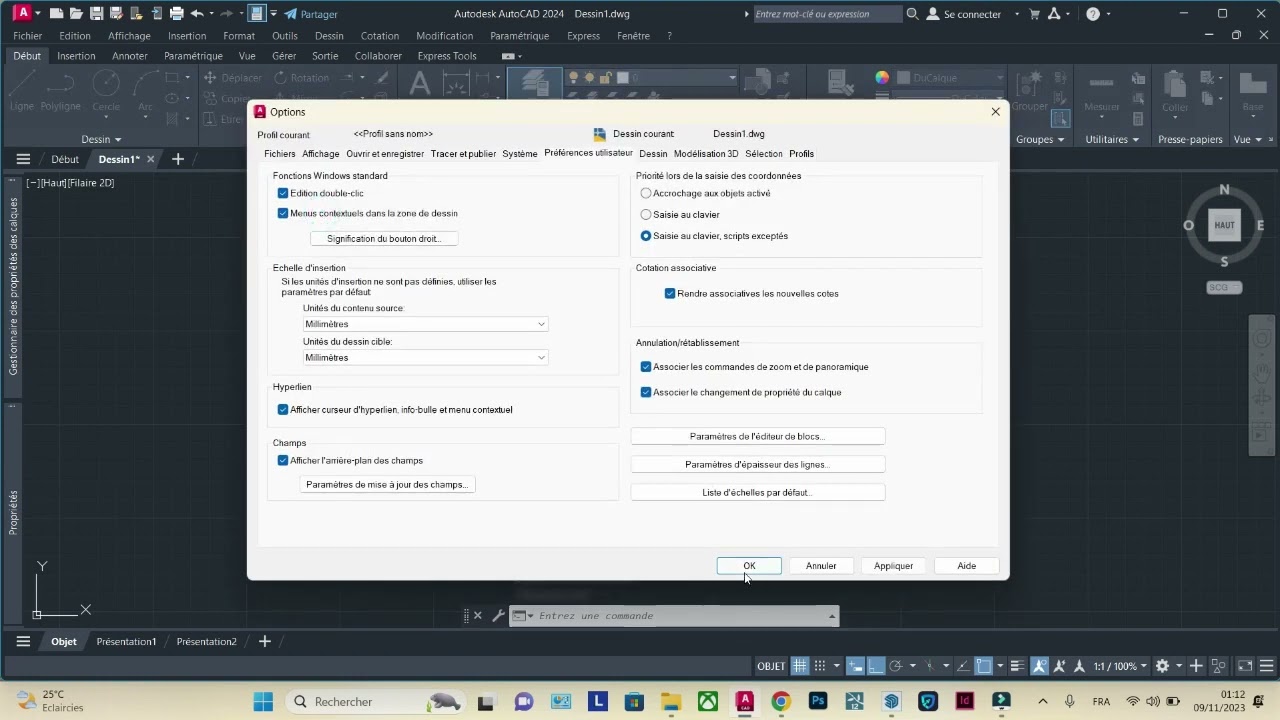1280x720 pixels.
Task: Click the customization three-lines icon in status bar
Action: [1265, 666]
